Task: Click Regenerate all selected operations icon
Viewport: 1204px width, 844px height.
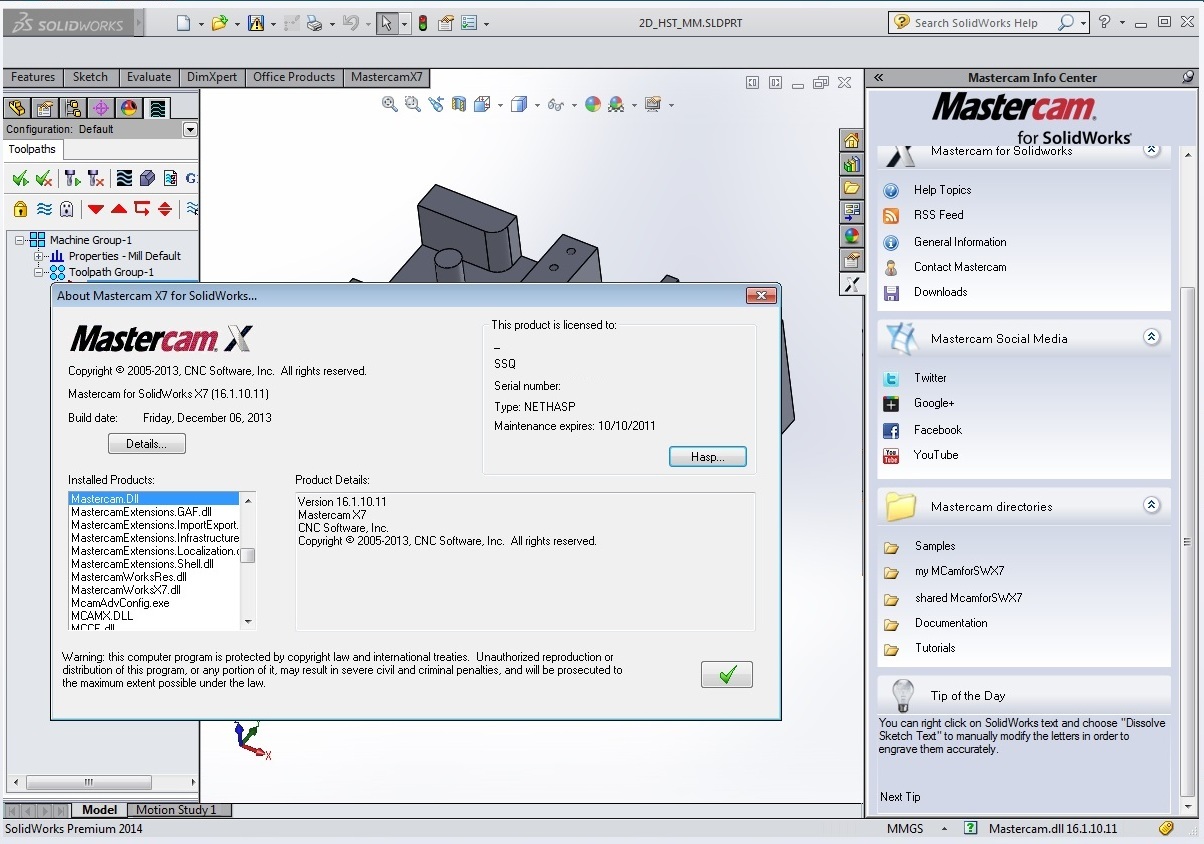Action: click(x=72, y=178)
